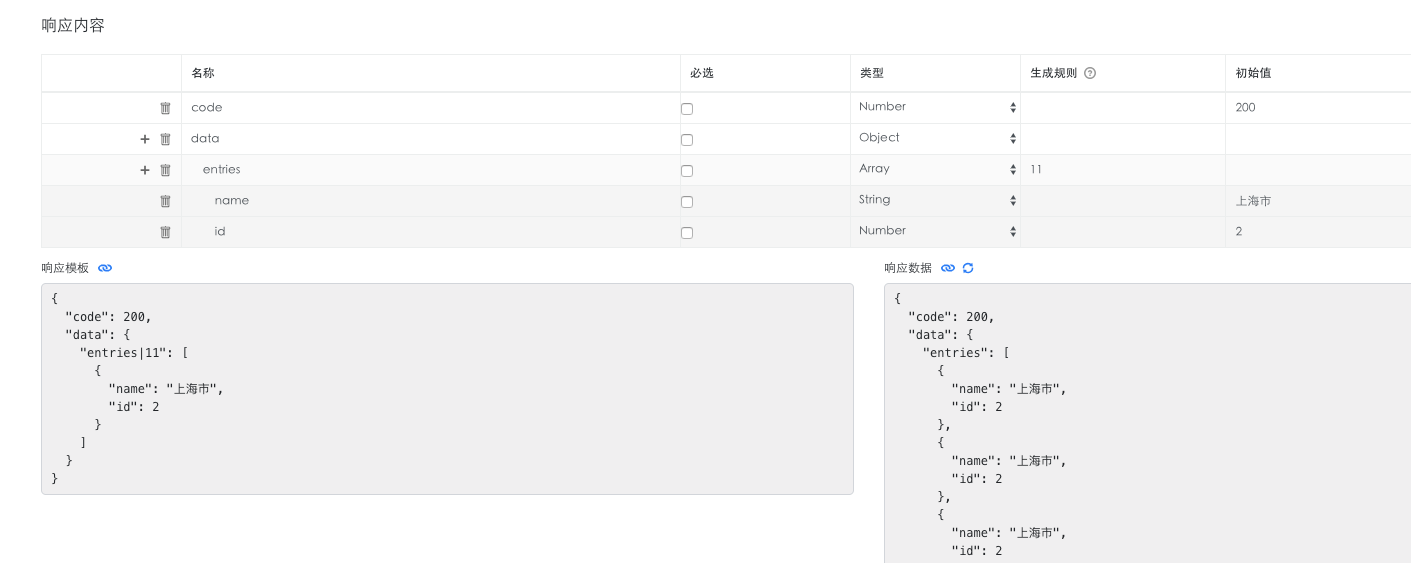Delete the data row with trash icon

(x=166, y=139)
